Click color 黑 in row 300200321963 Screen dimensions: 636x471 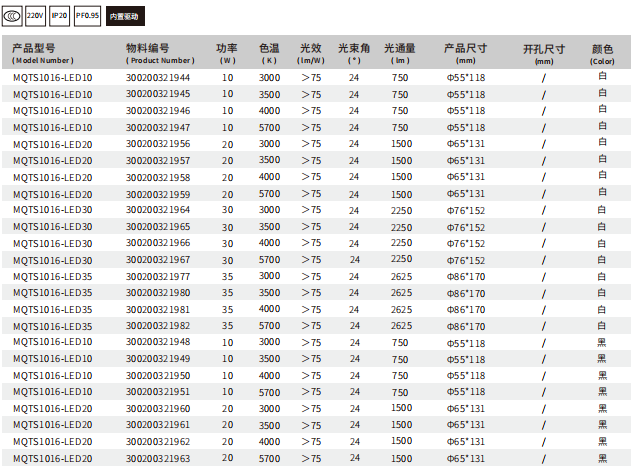[603, 458]
